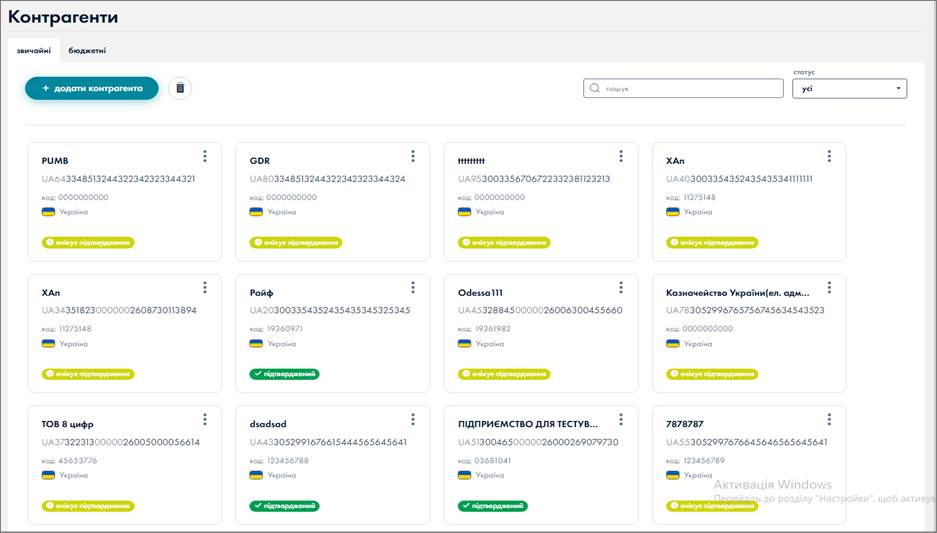937x533 pixels.
Task: Click очікує підтвердження badge on GDR card
Action: [x=296, y=243]
